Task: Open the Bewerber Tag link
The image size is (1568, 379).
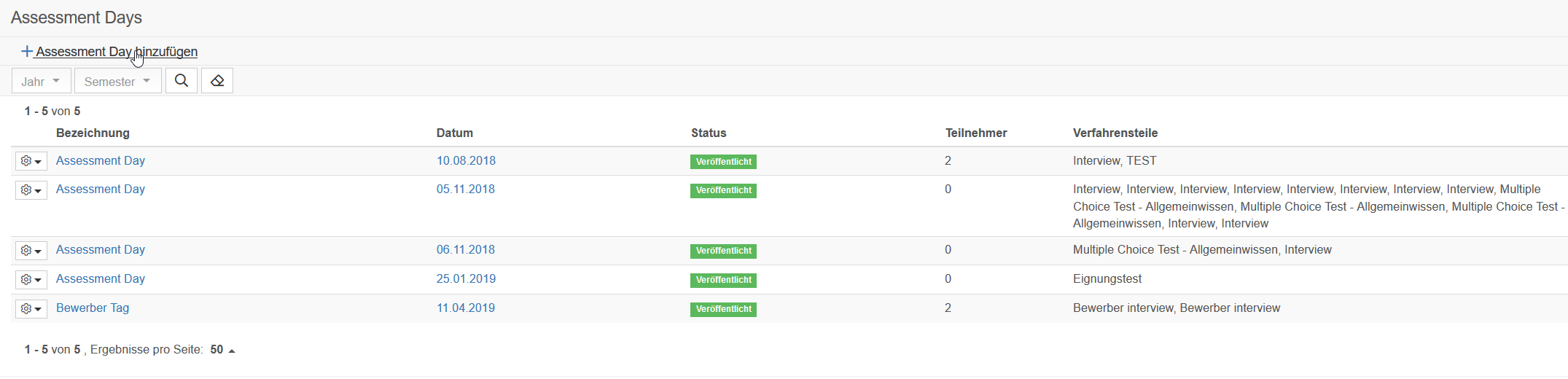Action: point(93,308)
